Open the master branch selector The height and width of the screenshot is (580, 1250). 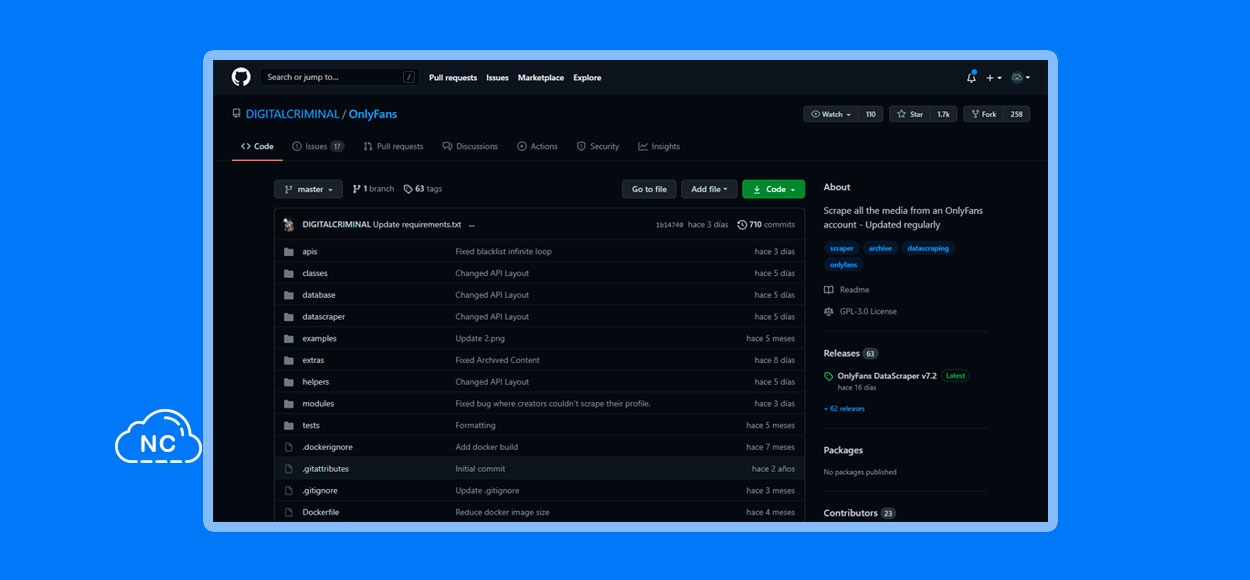308,189
